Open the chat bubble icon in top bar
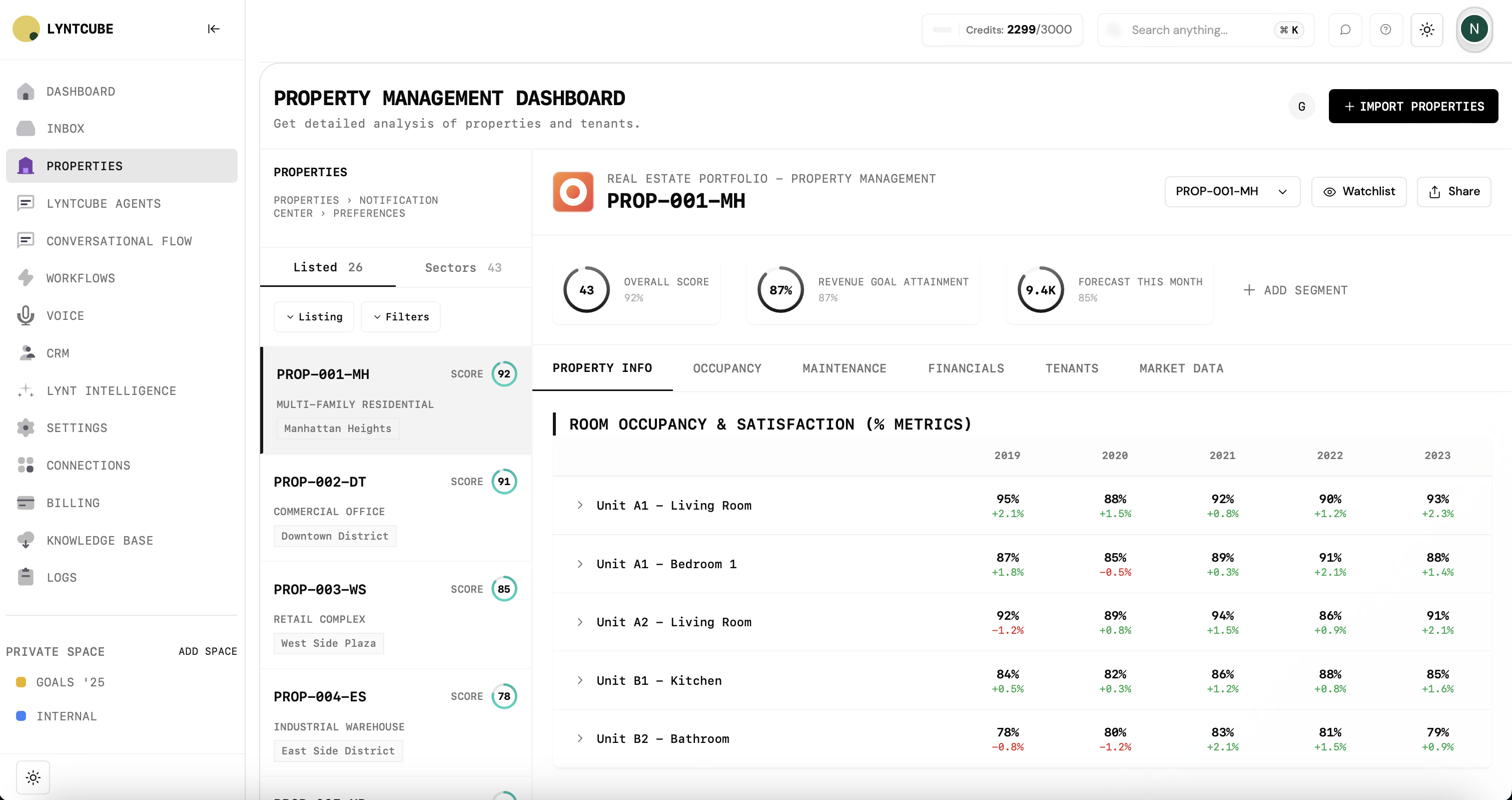 coord(1345,30)
